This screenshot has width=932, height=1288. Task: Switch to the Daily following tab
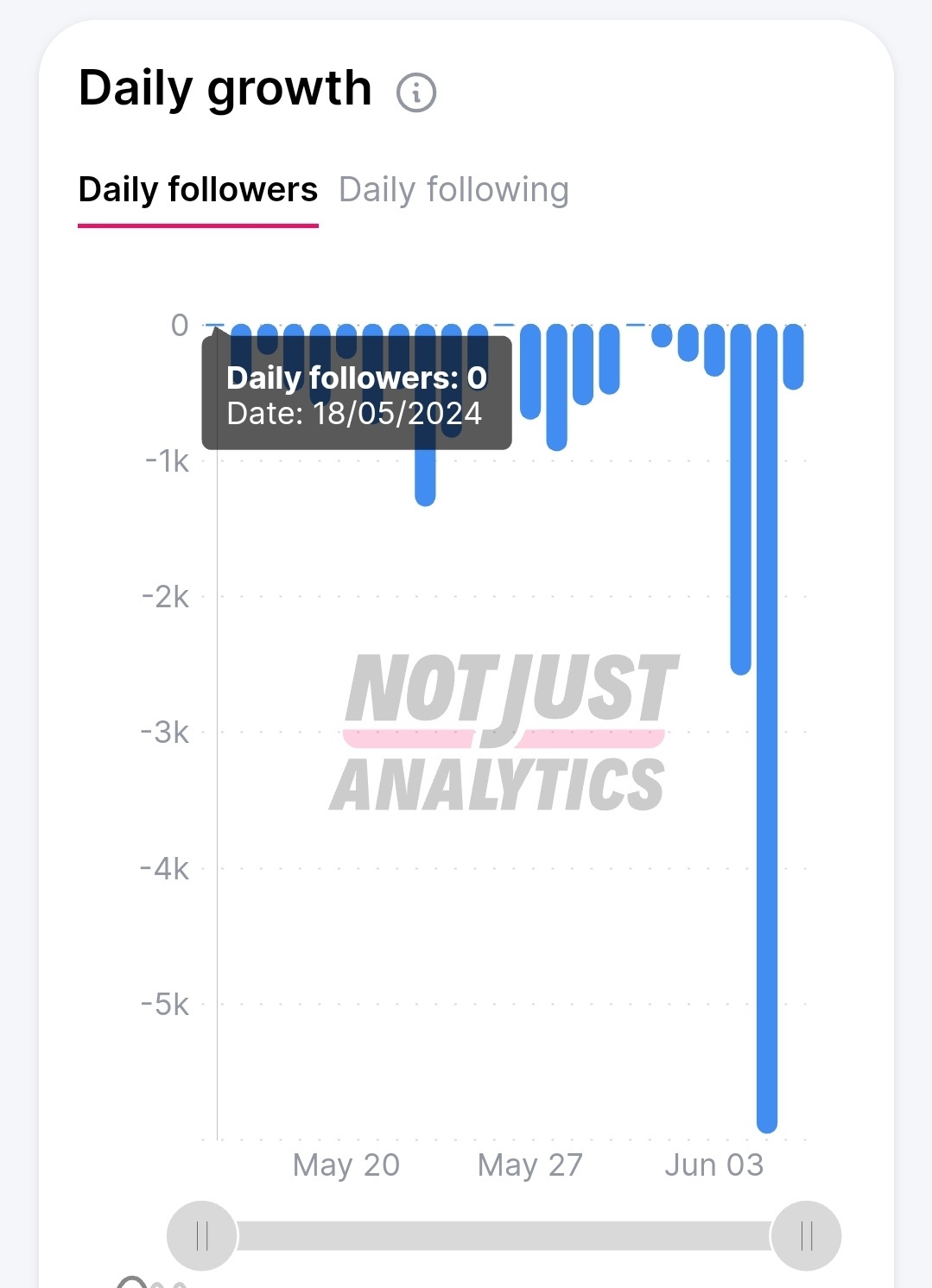point(453,189)
